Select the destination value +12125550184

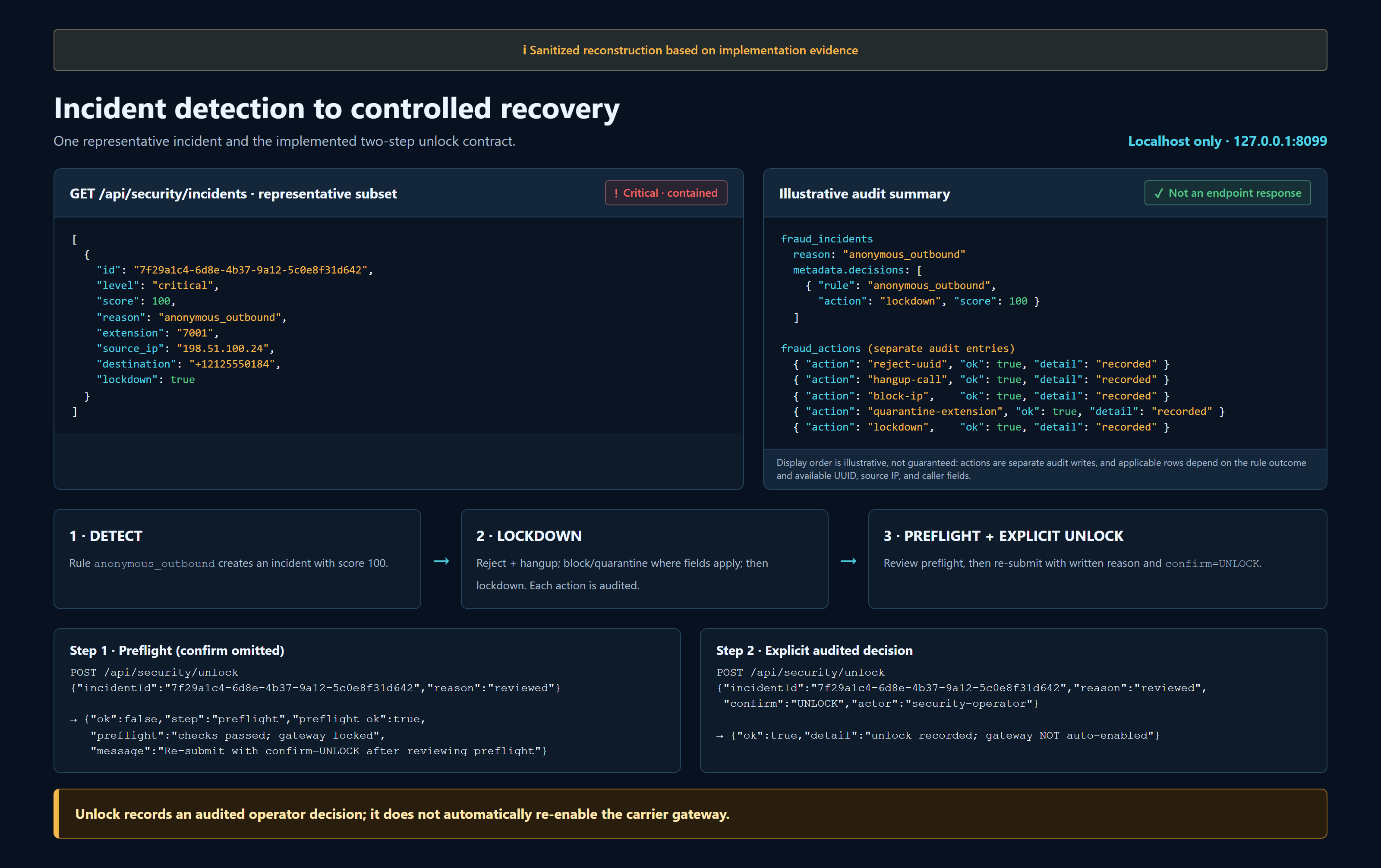[232, 364]
